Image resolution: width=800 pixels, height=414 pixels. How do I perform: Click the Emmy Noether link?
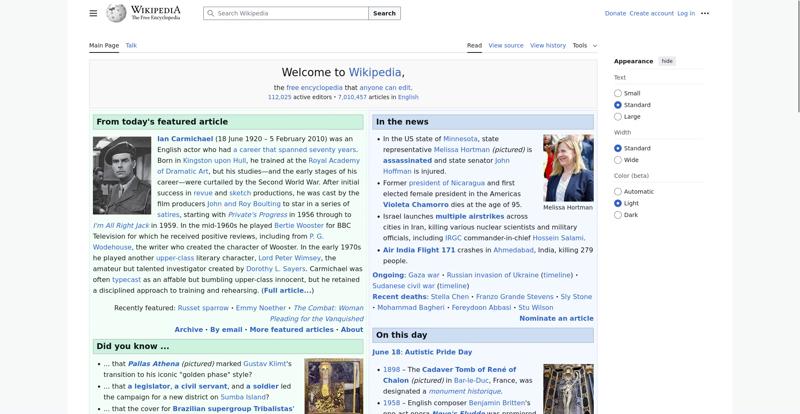pos(261,308)
